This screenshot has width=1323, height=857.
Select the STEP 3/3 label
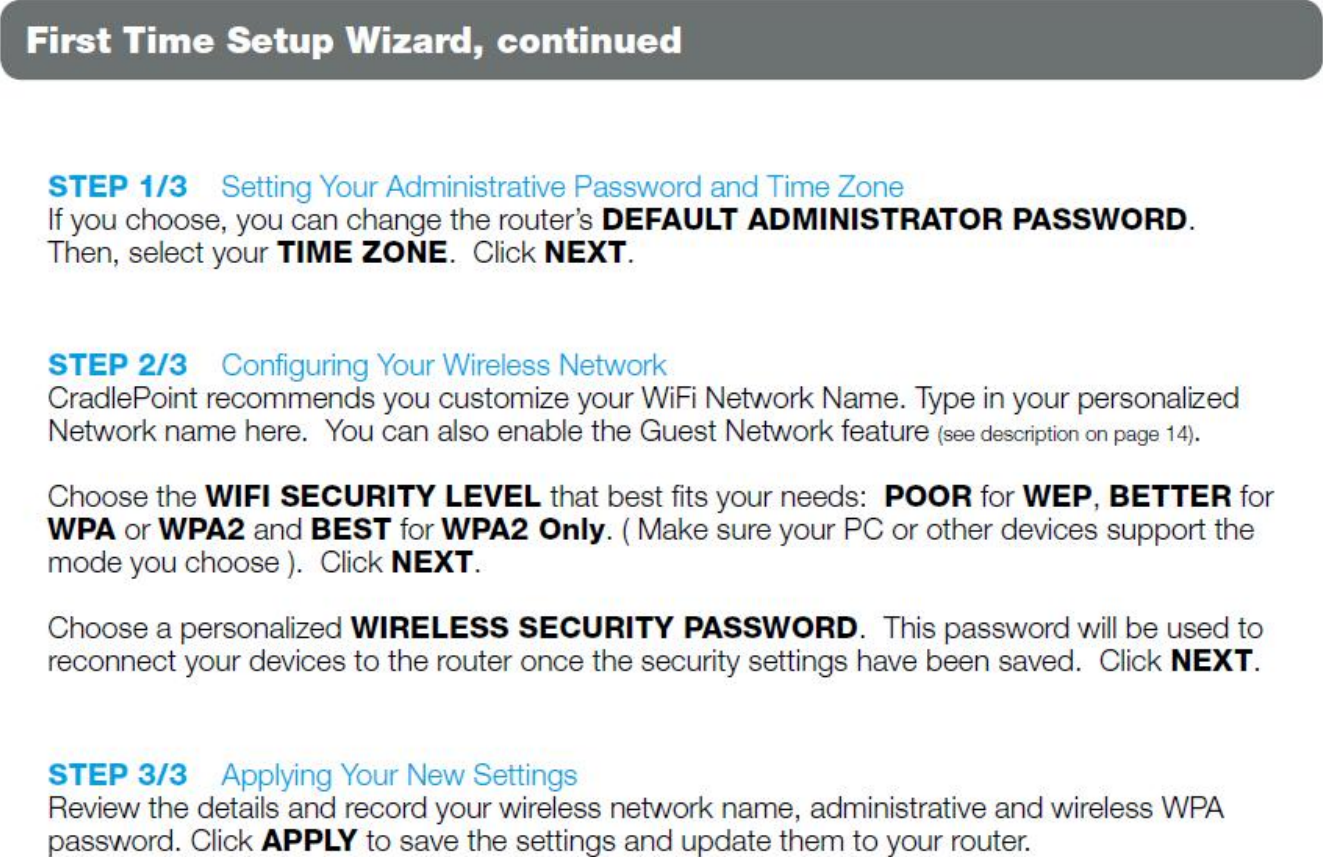[118, 775]
